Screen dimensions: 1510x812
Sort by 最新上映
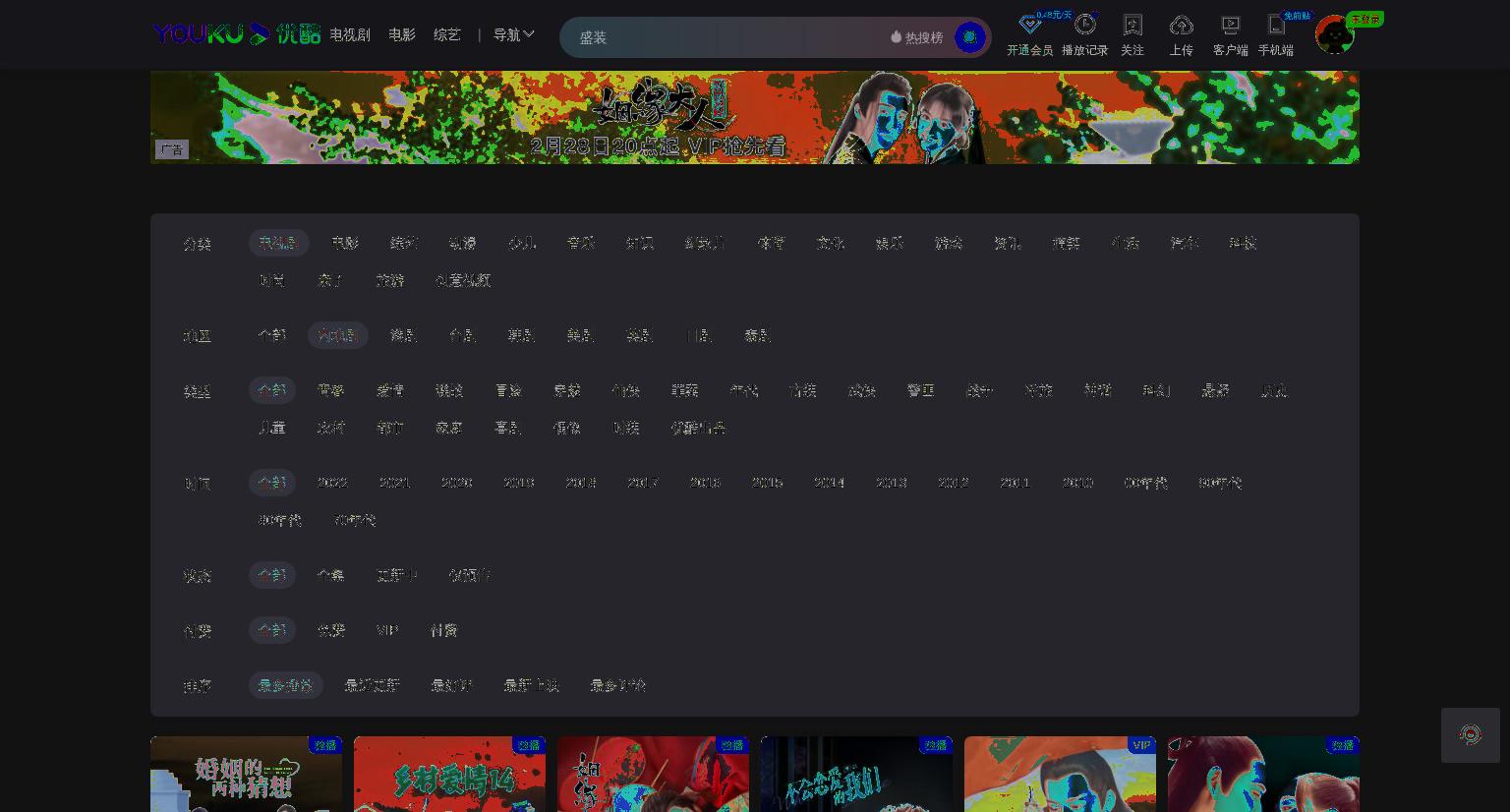532,685
